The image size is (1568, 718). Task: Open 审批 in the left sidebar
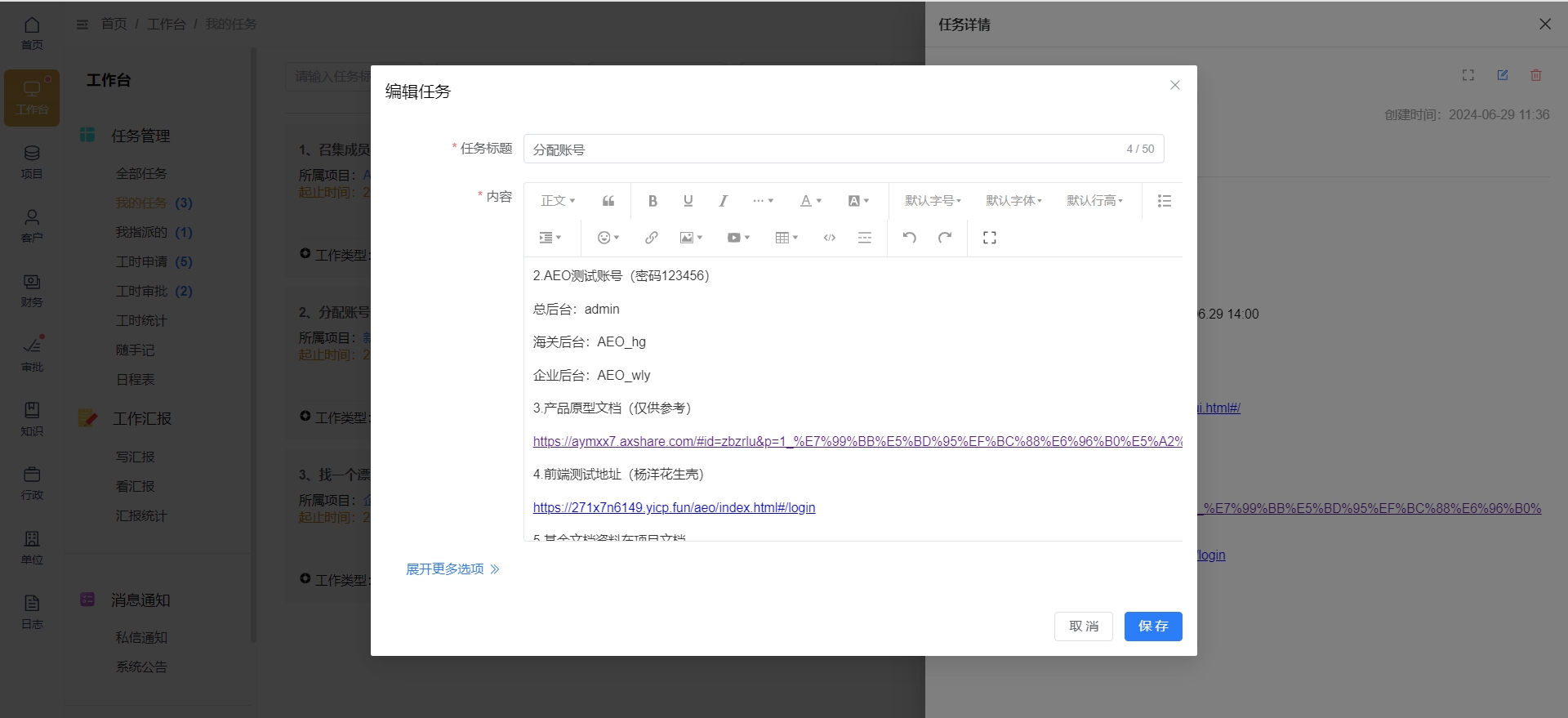tap(32, 355)
